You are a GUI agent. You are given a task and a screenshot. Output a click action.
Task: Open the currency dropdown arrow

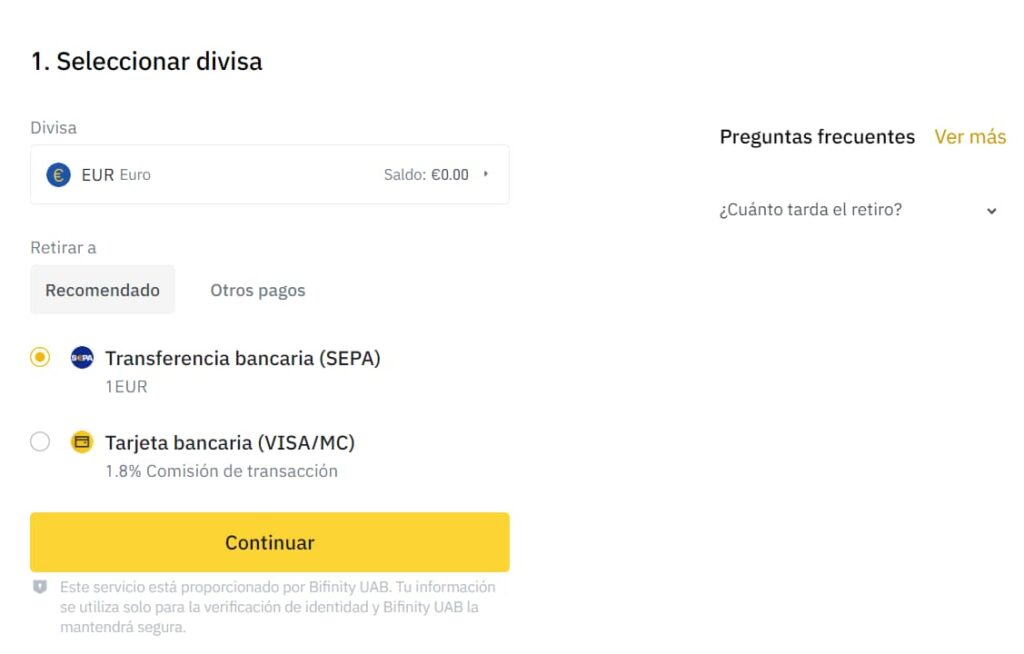click(486, 174)
